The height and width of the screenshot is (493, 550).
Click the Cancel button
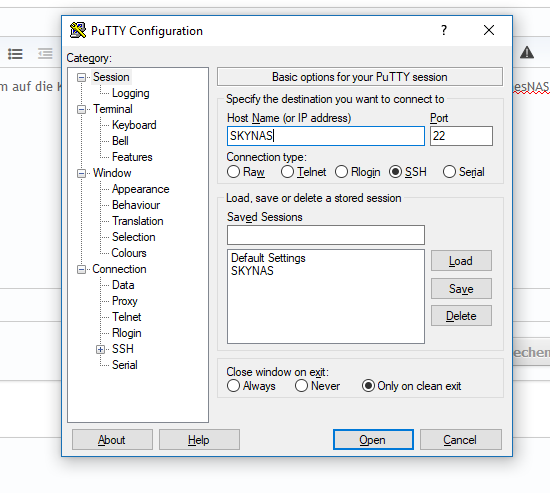click(461, 440)
